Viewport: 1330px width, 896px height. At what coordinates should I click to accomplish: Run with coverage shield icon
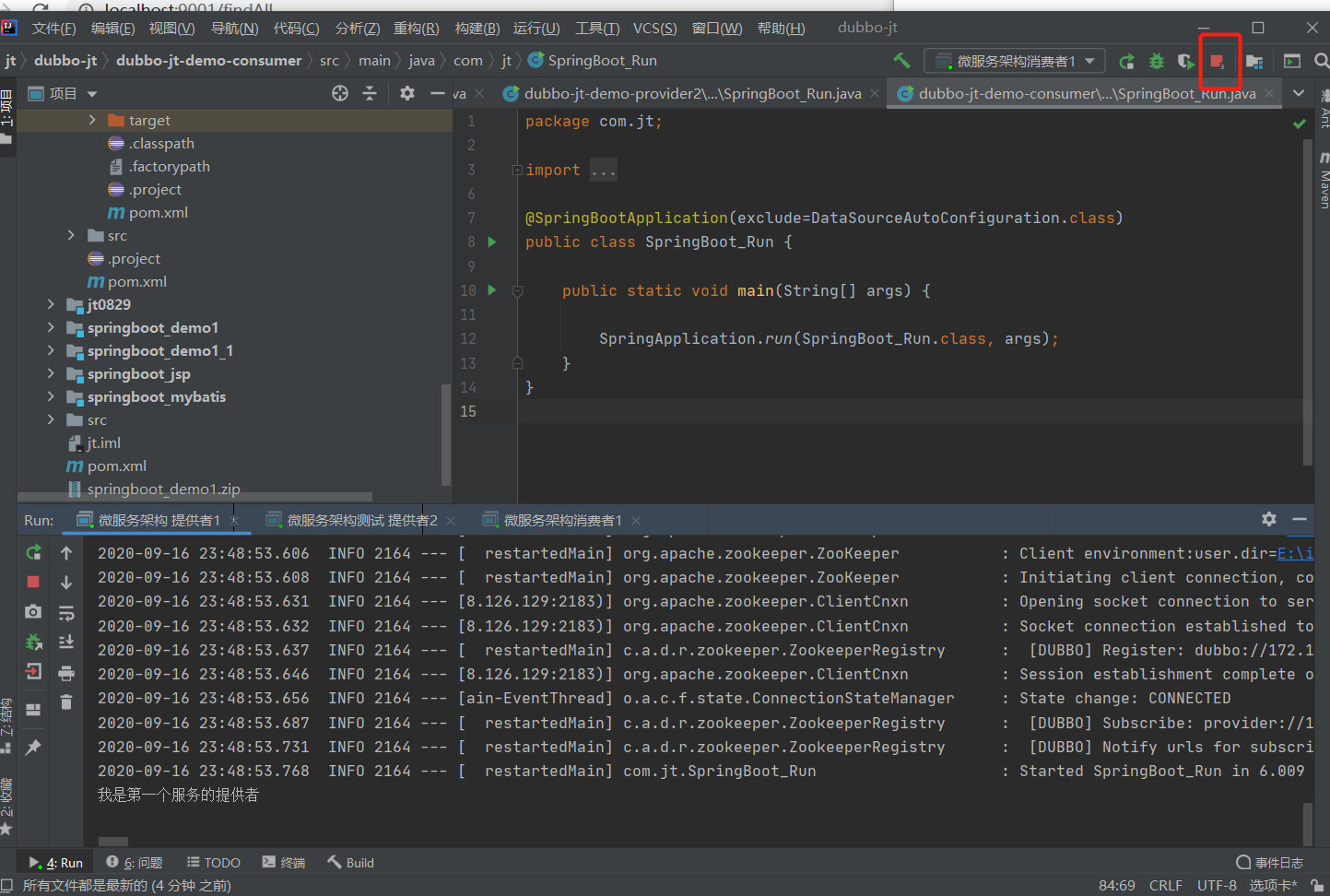point(1186,61)
